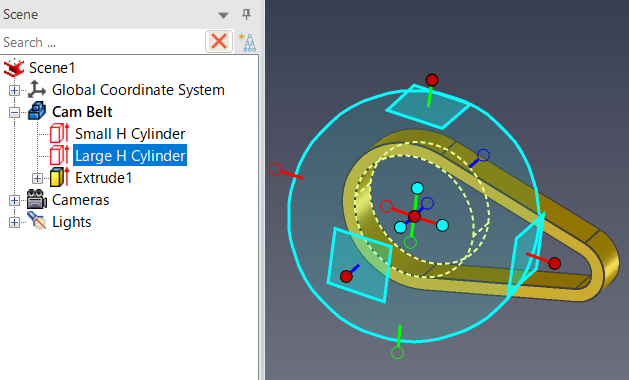Click the top red handle on cylinder outline

coord(432,80)
